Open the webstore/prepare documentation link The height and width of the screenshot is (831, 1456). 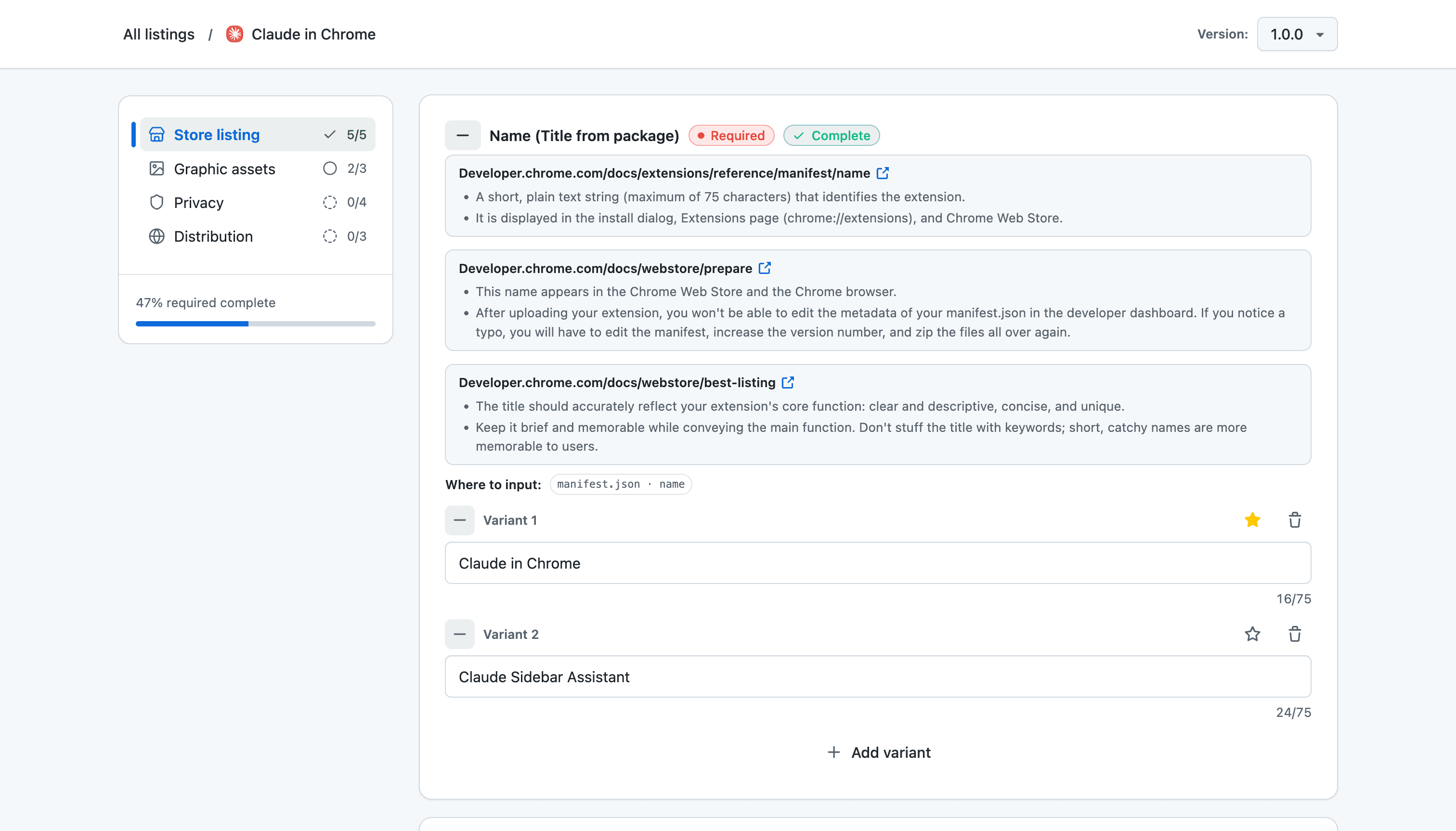tap(605, 268)
